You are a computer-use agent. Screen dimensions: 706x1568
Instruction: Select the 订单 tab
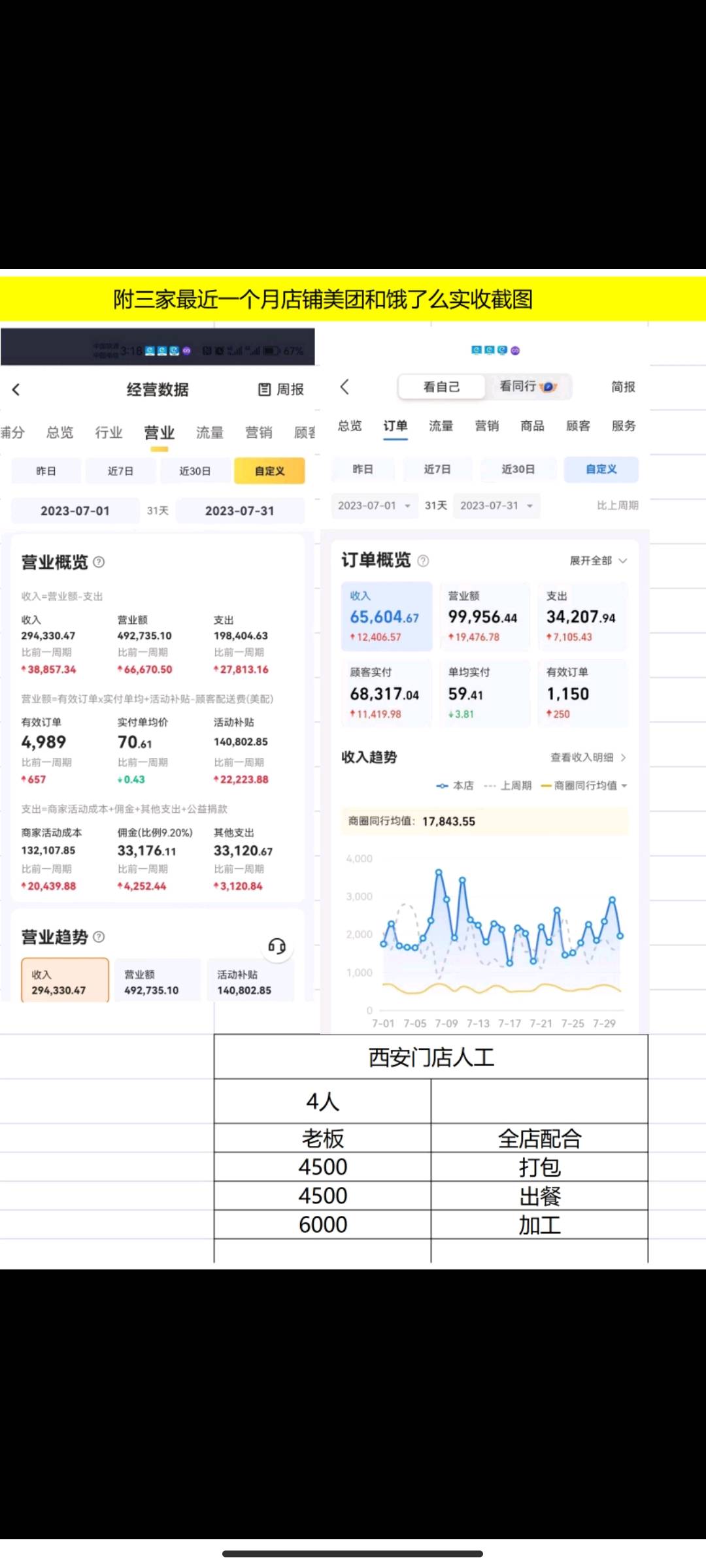(x=395, y=426)
